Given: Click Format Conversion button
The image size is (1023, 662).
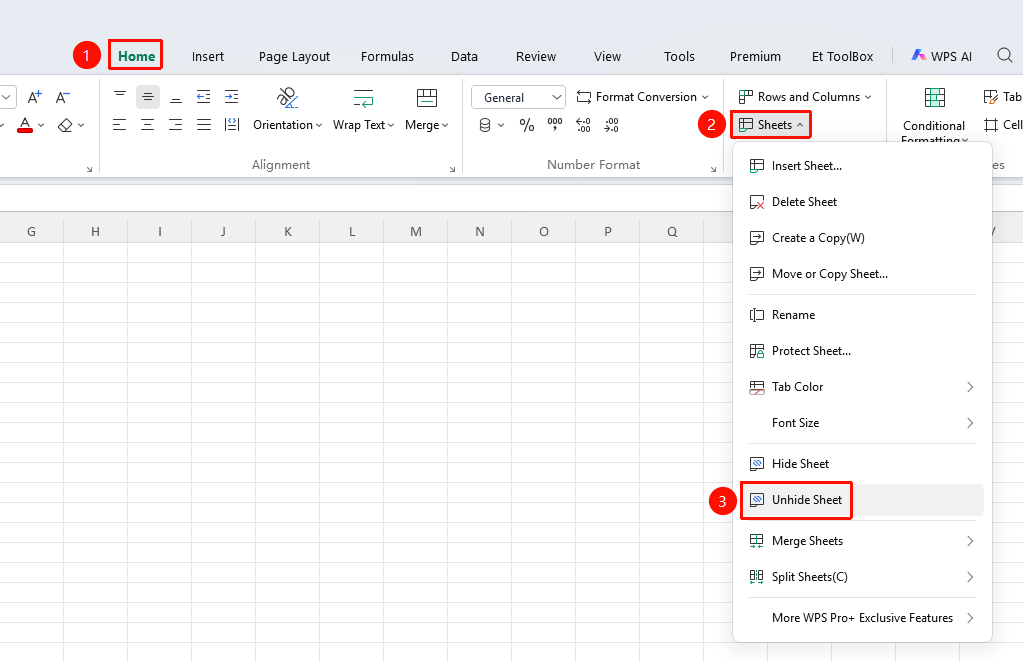Looking at the screenshot, I should 642,97.
